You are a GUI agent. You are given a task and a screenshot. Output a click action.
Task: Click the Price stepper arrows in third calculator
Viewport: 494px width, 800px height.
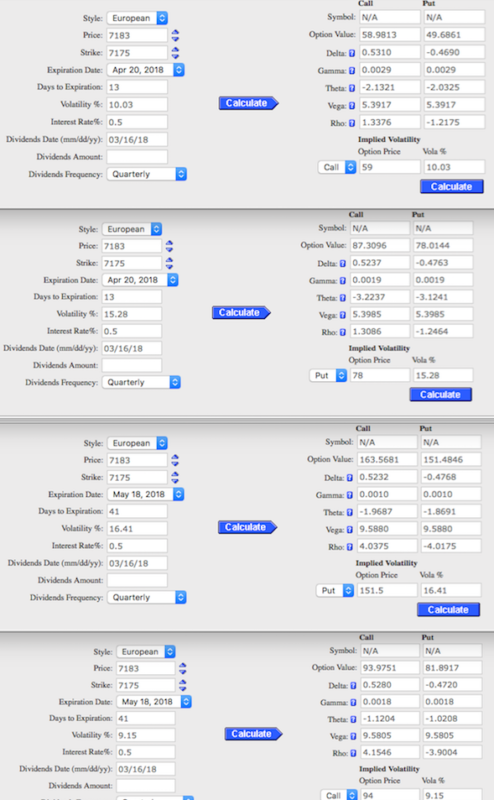[175, 460]
